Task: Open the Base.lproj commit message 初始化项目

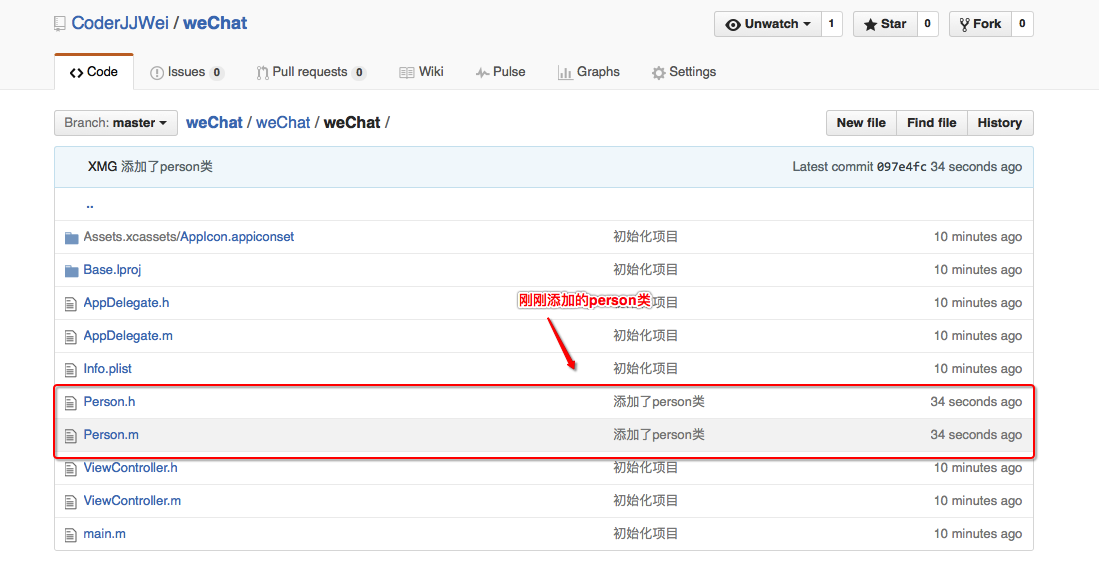Action: (646, 270)
